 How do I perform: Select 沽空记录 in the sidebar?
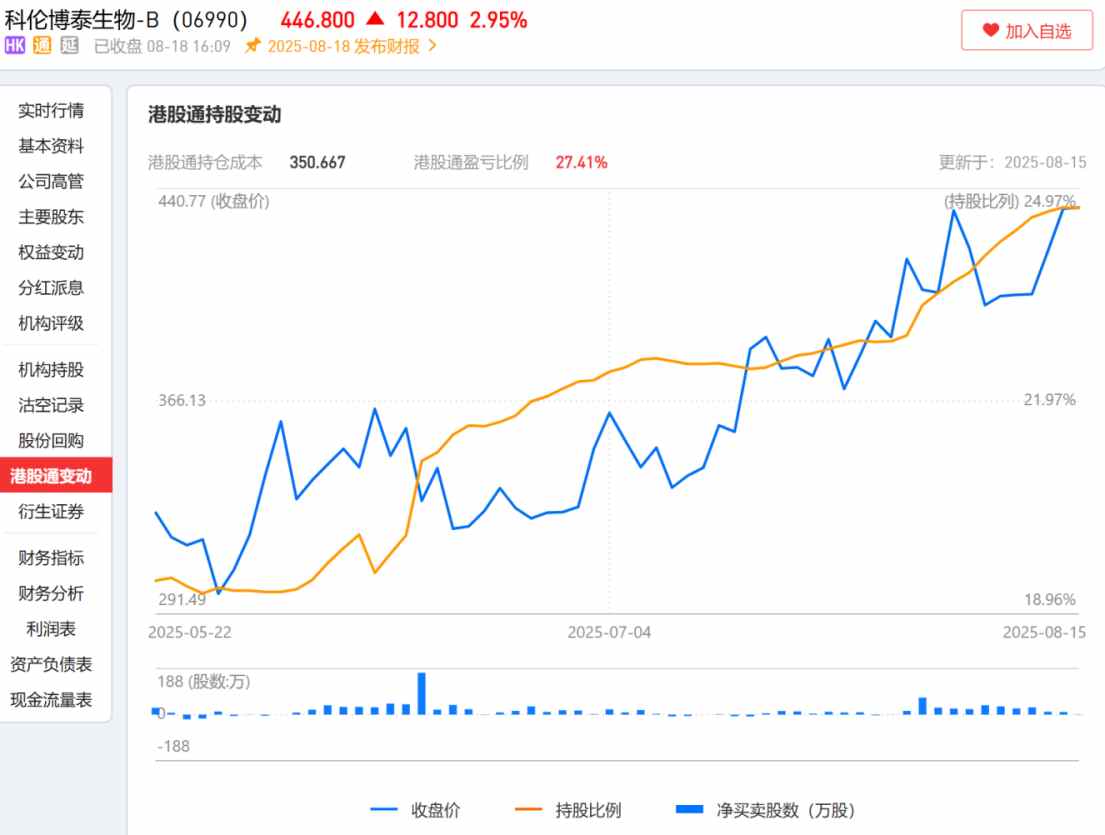point(51,405)
